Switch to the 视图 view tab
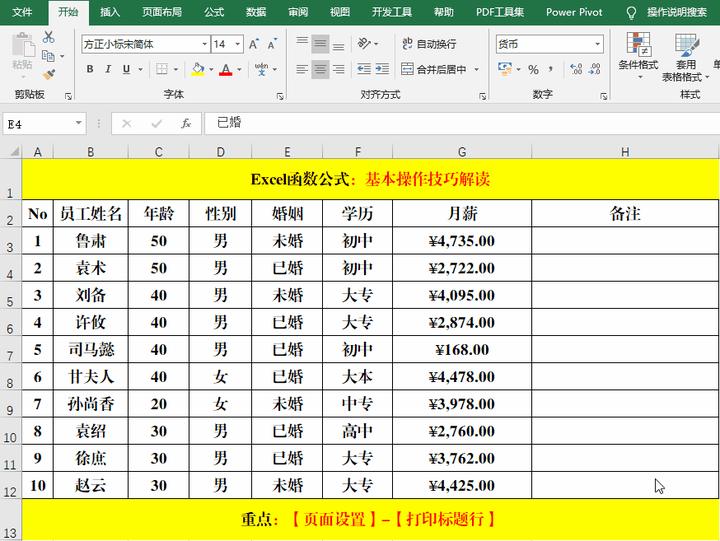This screenshot has height=541, width=720. click(x=340, y=12)
